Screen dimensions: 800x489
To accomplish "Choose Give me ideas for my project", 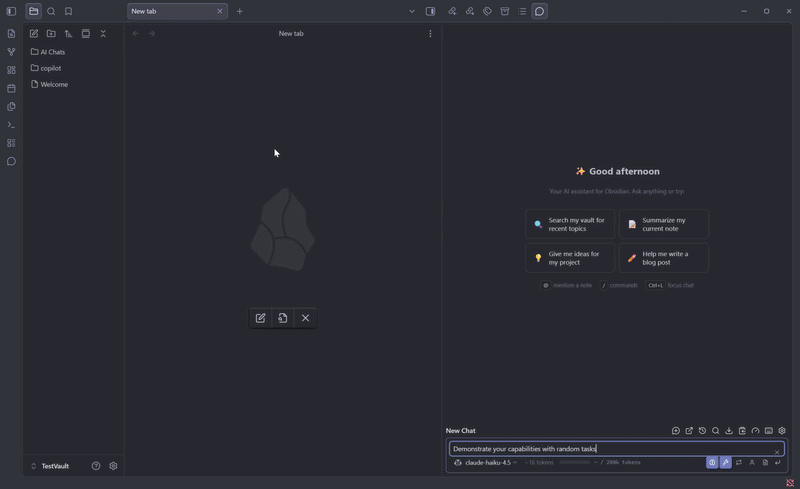I will [x=570, y=258].
